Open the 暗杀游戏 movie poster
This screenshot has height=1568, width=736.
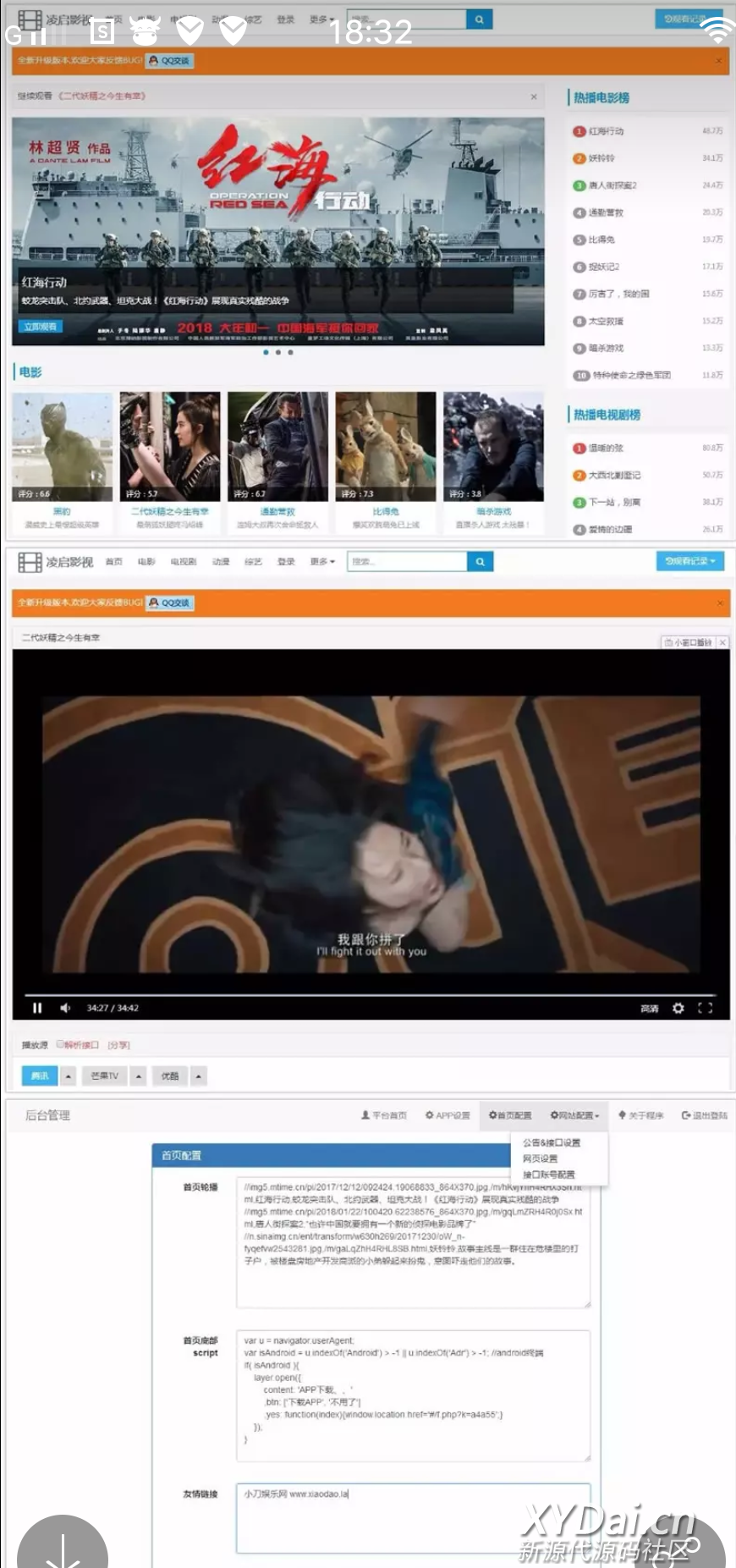point(493,446)
